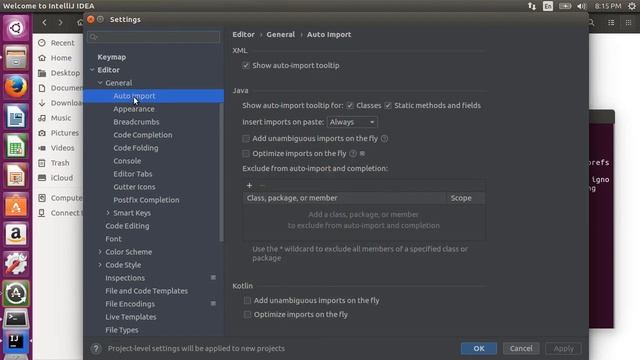Open LibreOffice Writer from the dock
This screenshot has width=640, height=360.
pyautogui.click(x=16, y=117)
